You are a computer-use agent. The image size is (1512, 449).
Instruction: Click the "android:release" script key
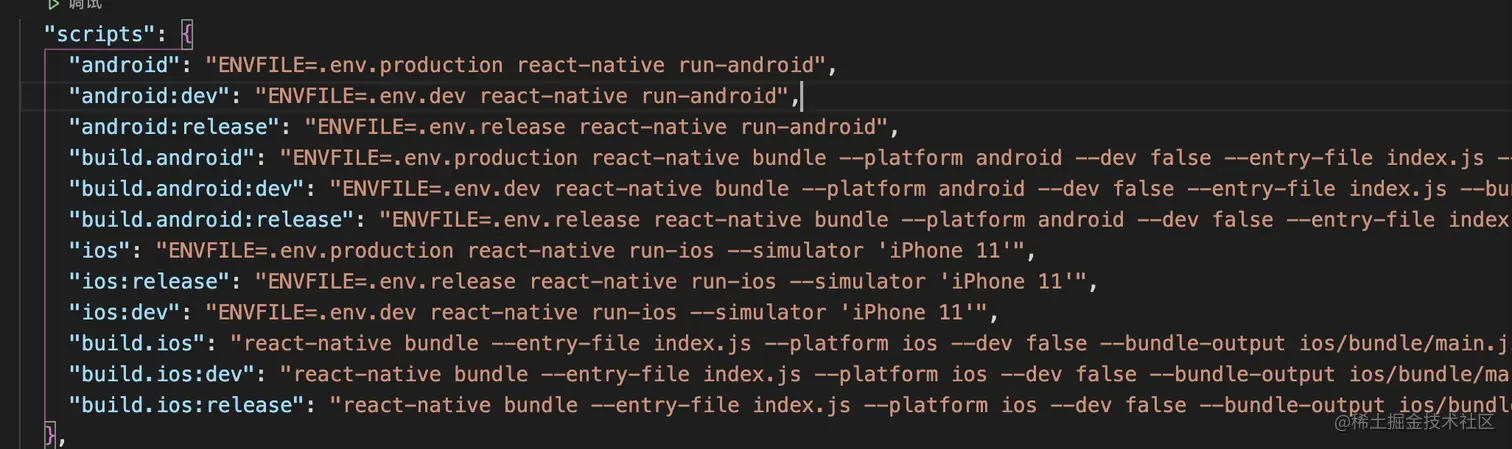click(174, 127)
